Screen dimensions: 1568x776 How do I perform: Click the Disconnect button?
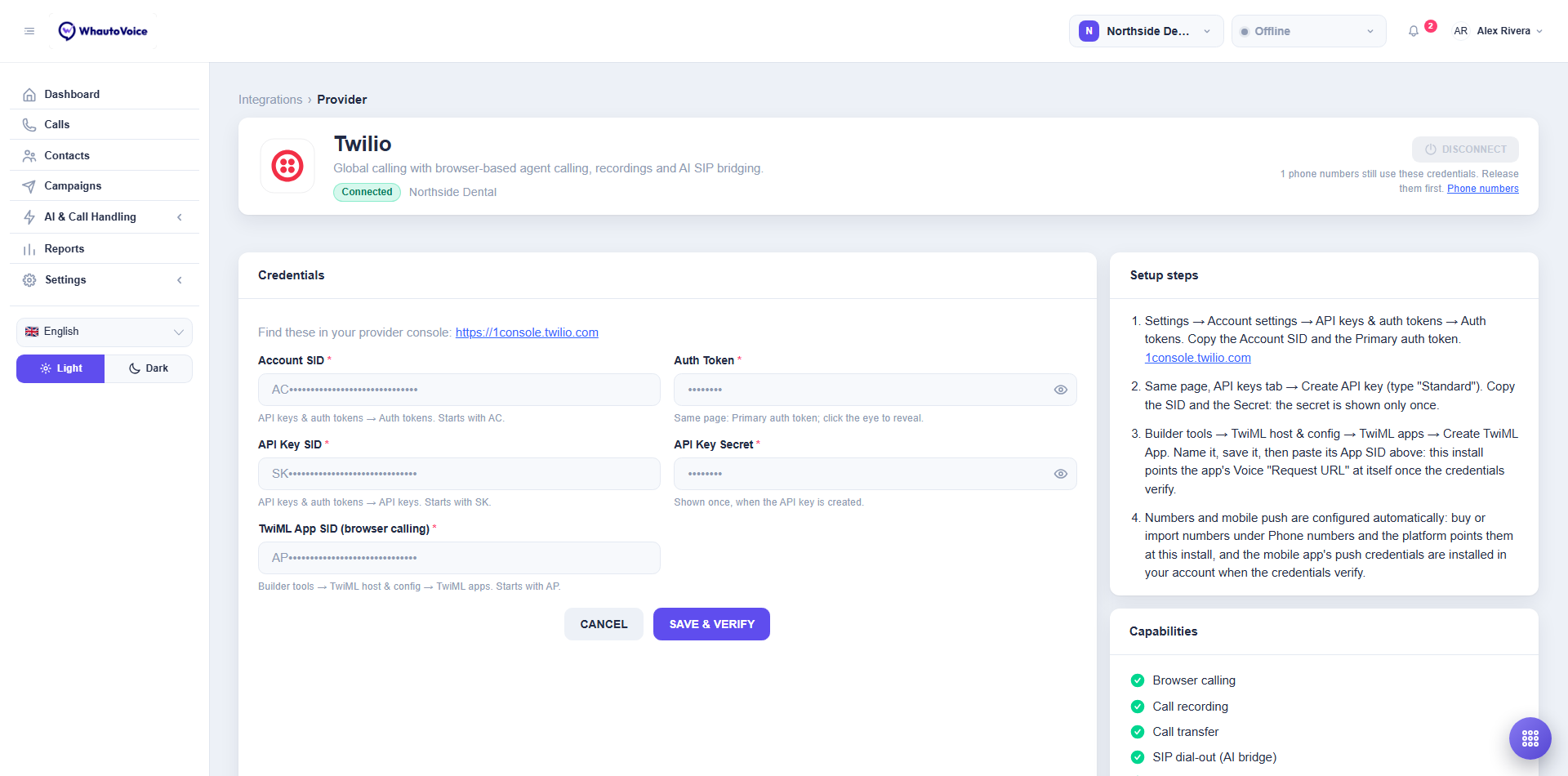tap(1465, 149)
